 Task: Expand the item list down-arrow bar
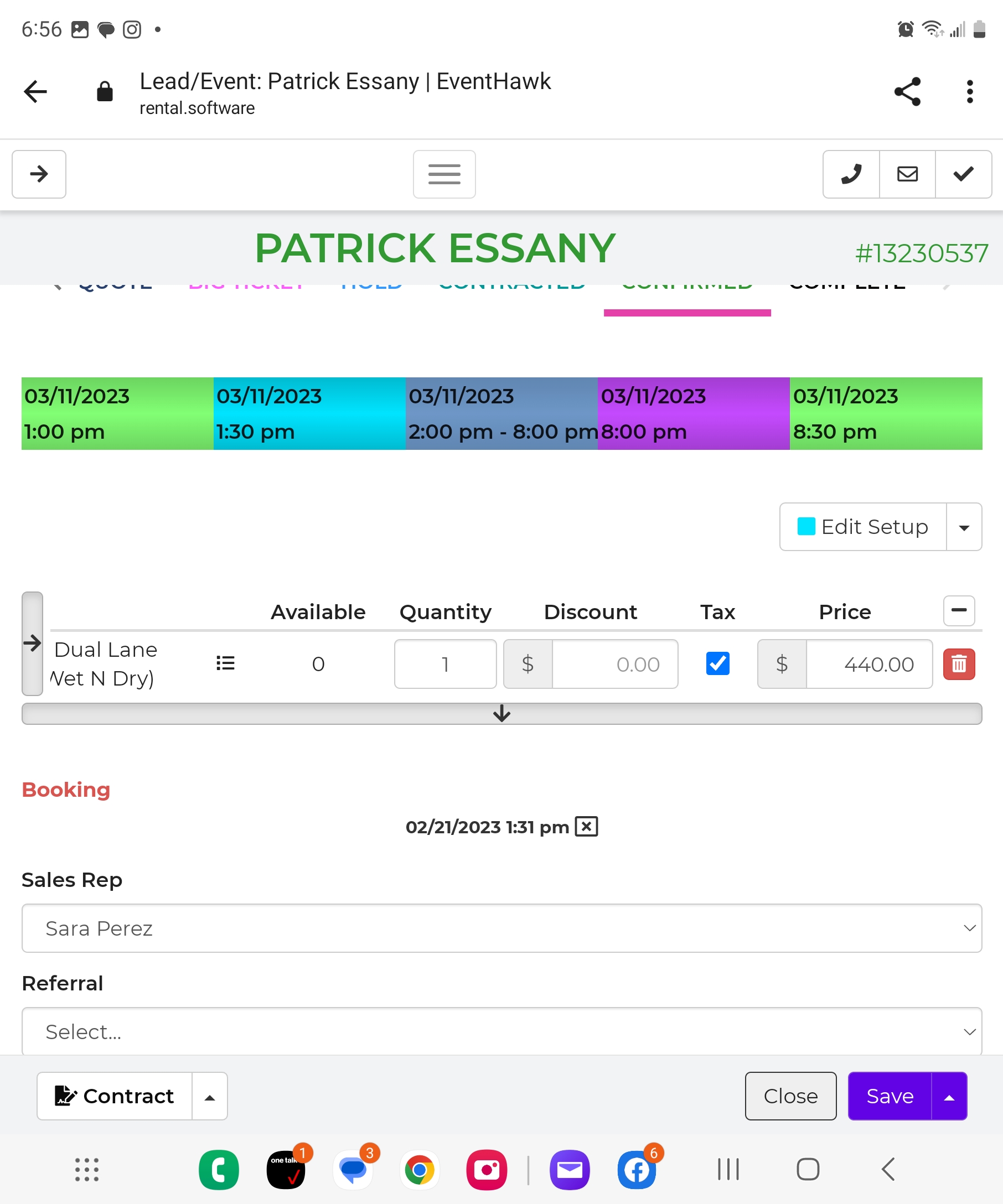[501, 714]
